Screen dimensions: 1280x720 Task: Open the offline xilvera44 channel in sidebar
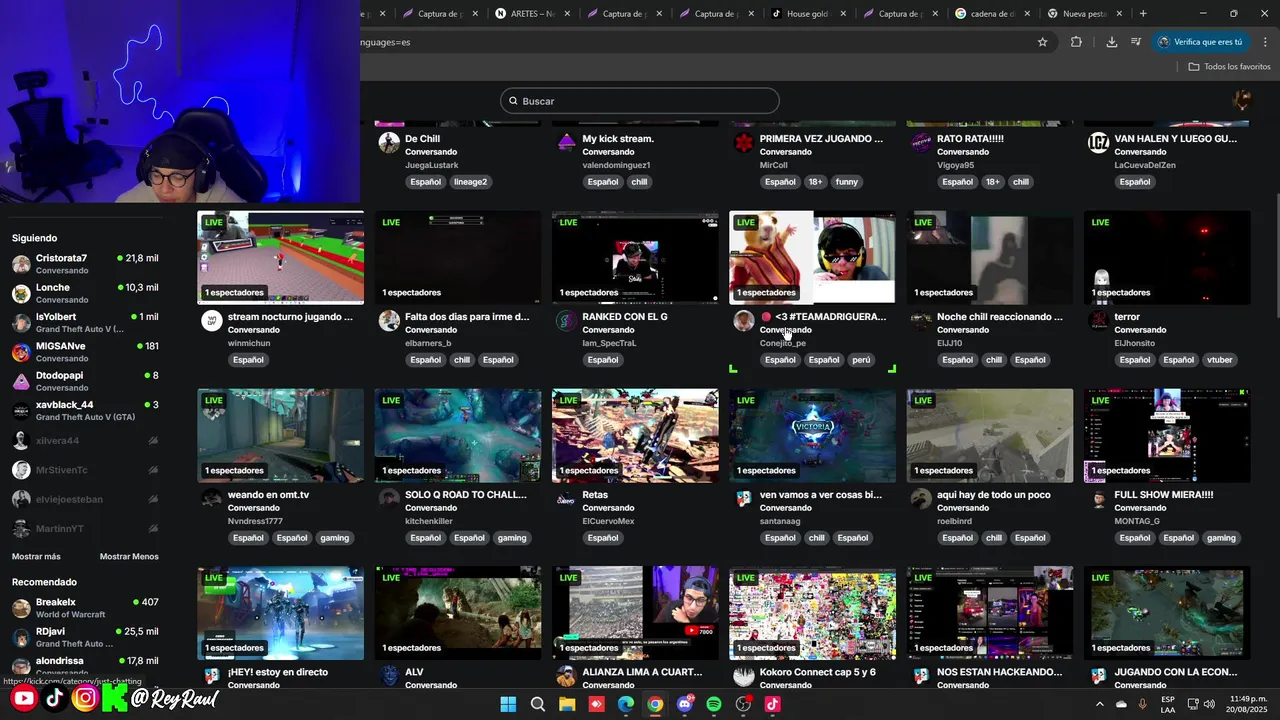click(85, 440)
